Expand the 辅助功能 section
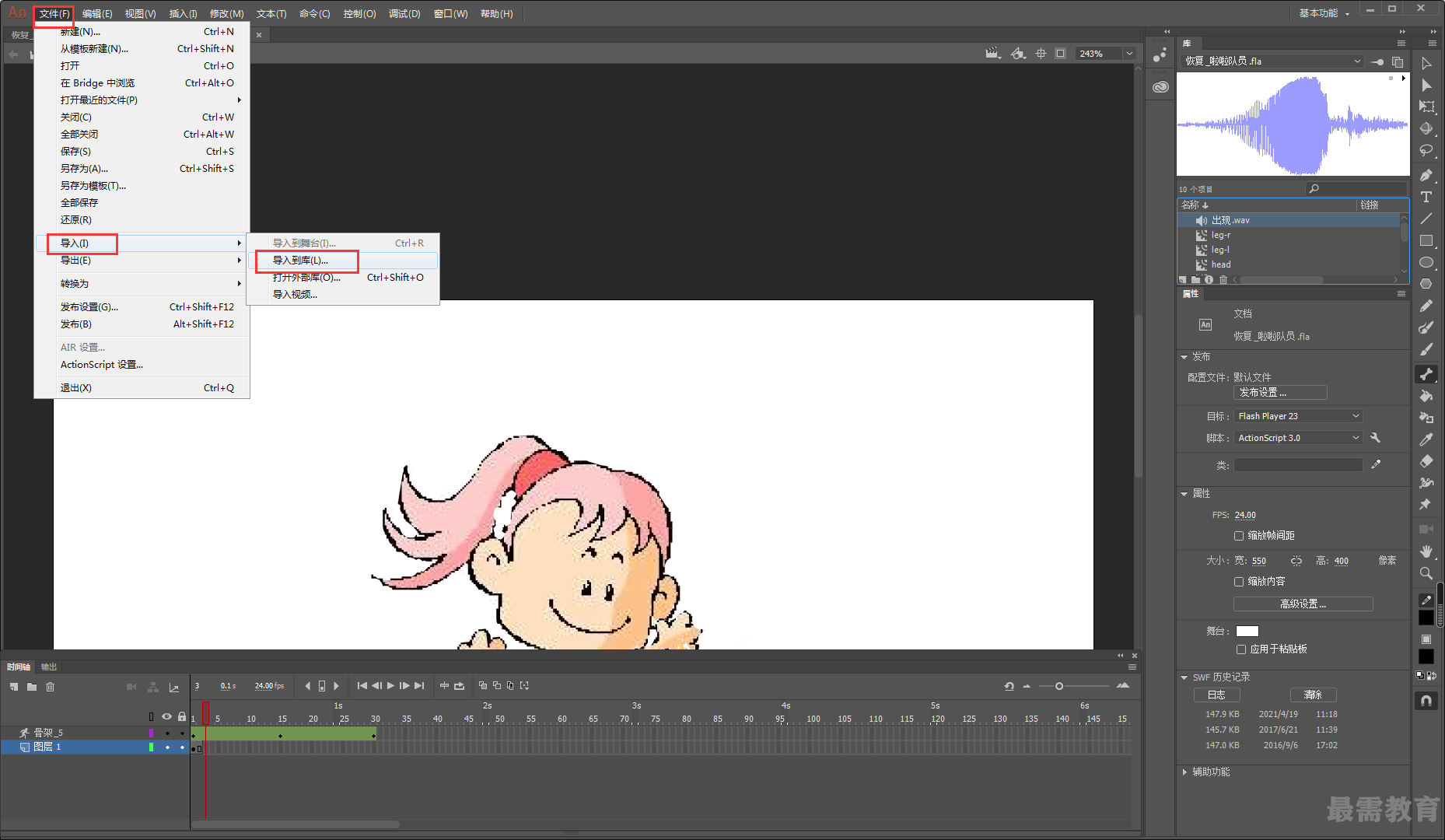1445x840 pixels. pos(1184,772)
